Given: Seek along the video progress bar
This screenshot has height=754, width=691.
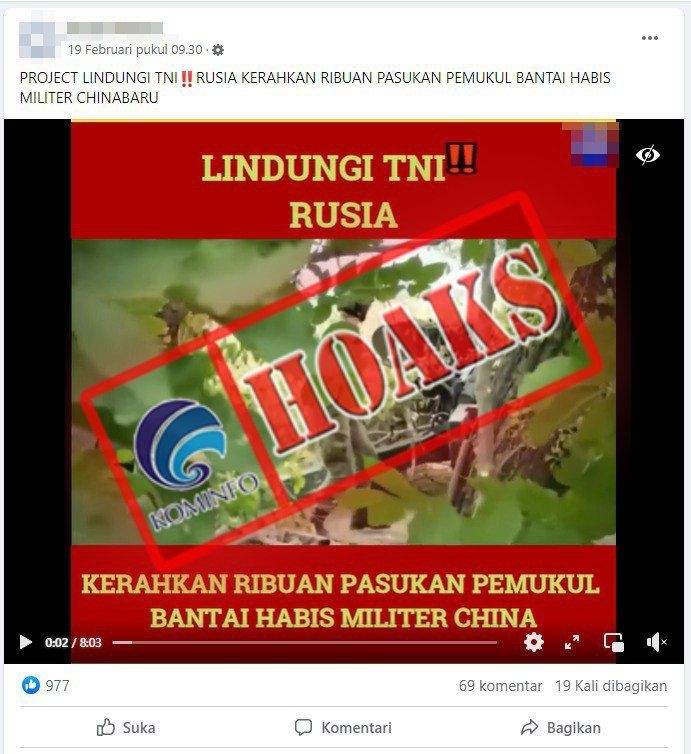Looking at the screenshot, I should 304,642.
